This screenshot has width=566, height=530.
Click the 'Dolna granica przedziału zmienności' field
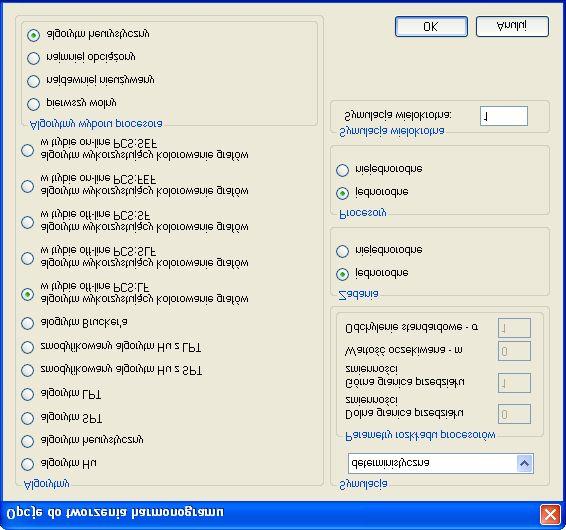click(514, 414)
